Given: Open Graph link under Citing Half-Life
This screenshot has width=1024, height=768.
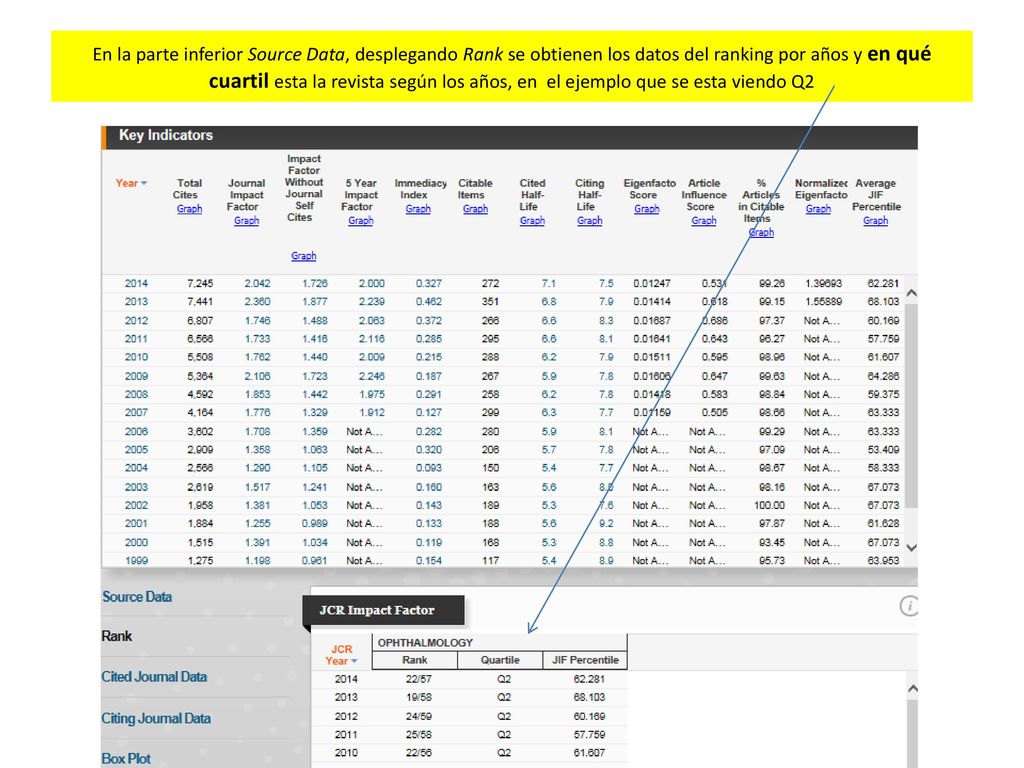Looking at the screenshot, I should (589, 221).
